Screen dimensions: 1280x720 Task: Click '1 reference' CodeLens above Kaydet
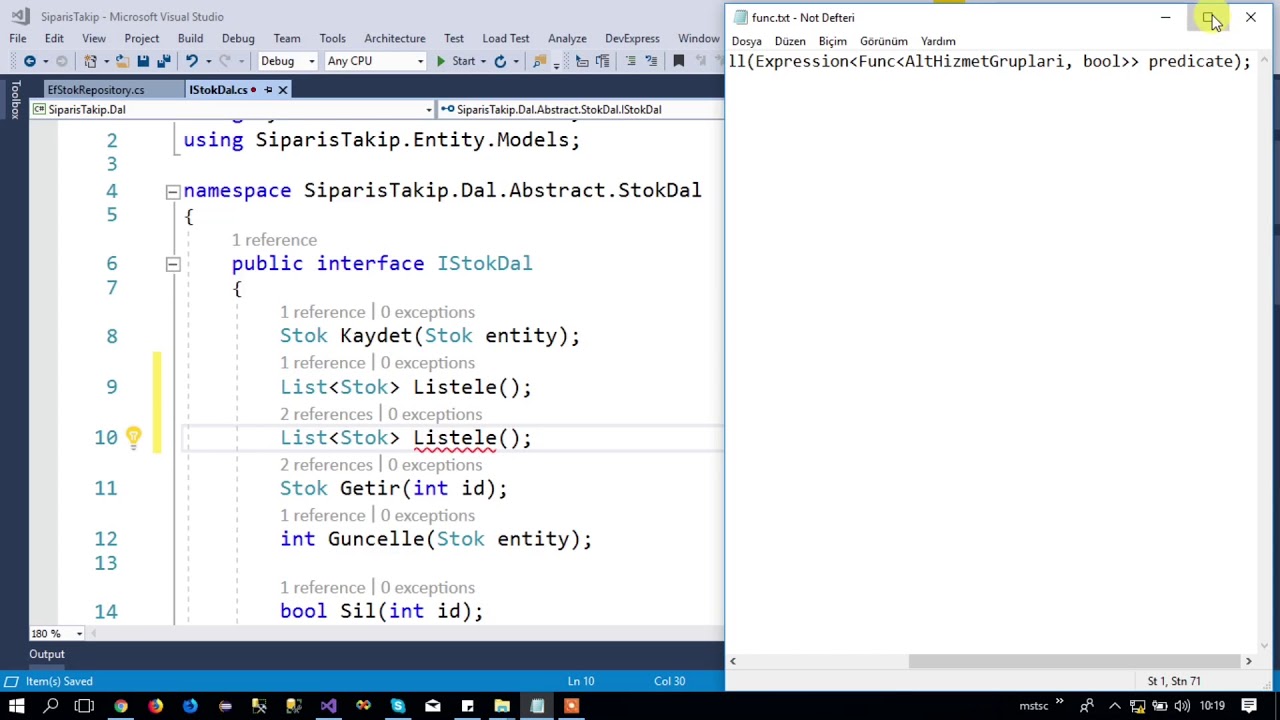pyautogui.click(x=322, y=312)
